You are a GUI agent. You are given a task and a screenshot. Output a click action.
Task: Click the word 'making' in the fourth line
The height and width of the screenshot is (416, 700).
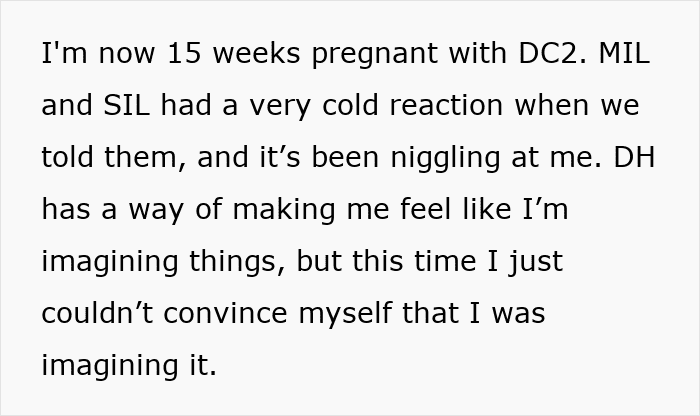point(284,209)
